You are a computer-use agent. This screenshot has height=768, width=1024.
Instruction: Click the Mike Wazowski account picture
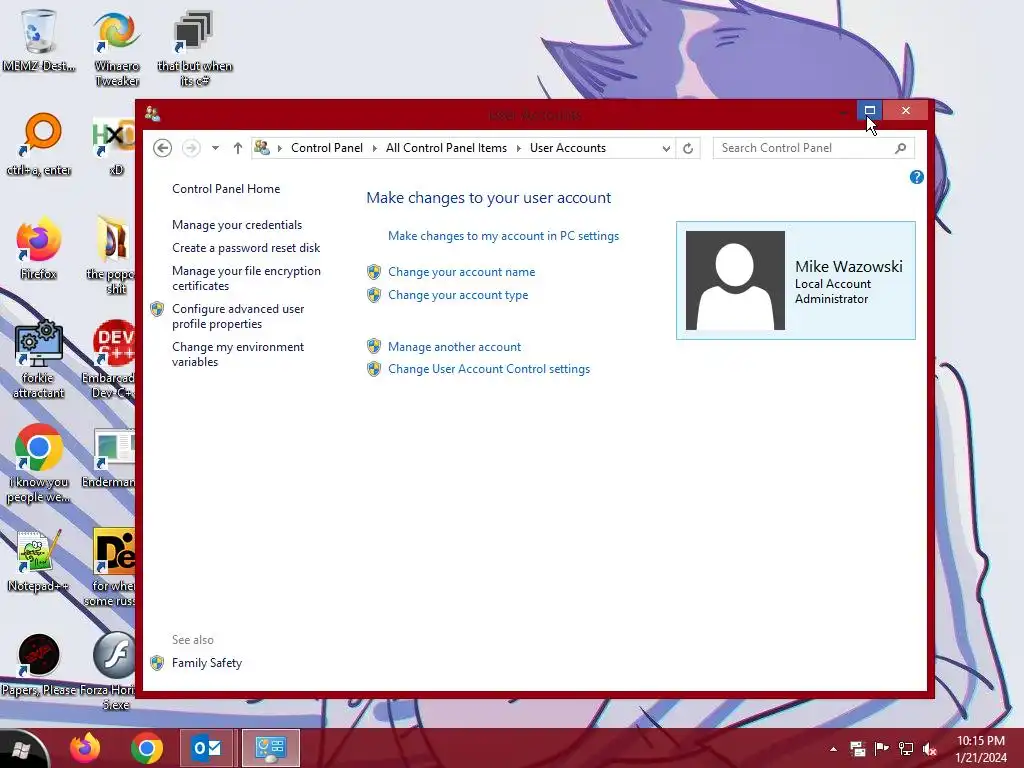pyautogui.click(x=735, y=280)
